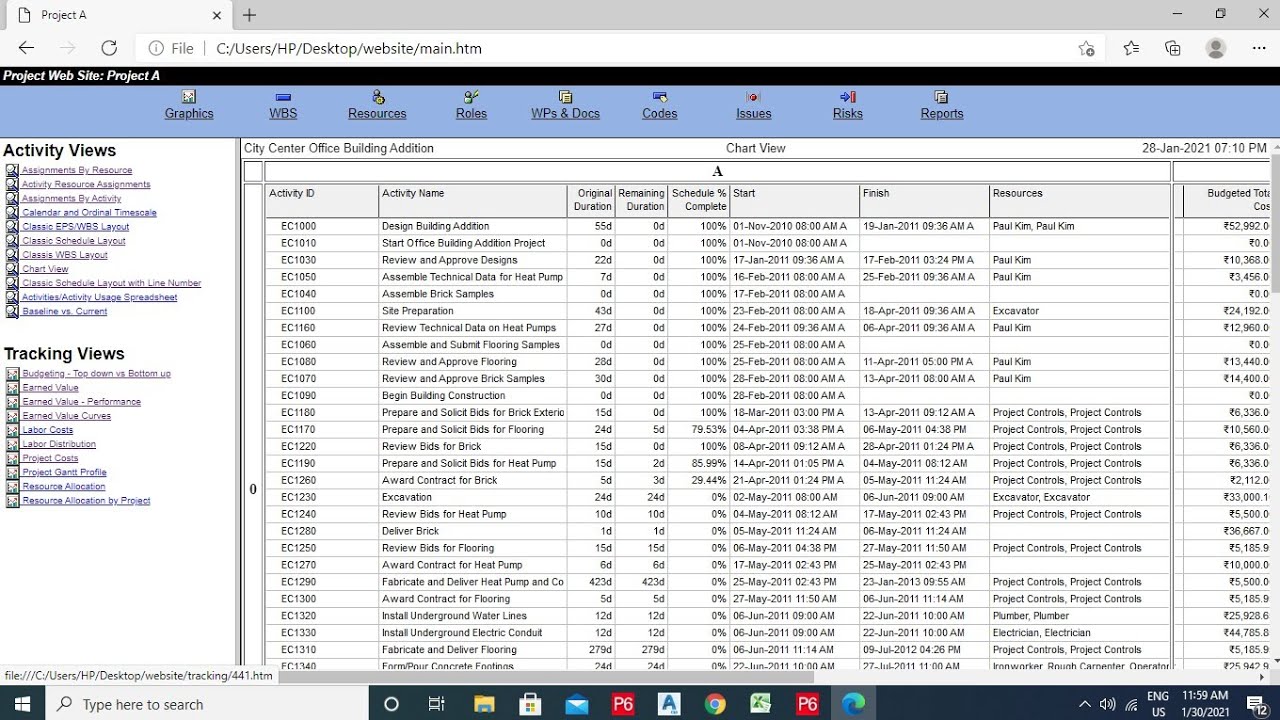Open Codes link
Screen dimensions: 1280x720
coord(659,114)
